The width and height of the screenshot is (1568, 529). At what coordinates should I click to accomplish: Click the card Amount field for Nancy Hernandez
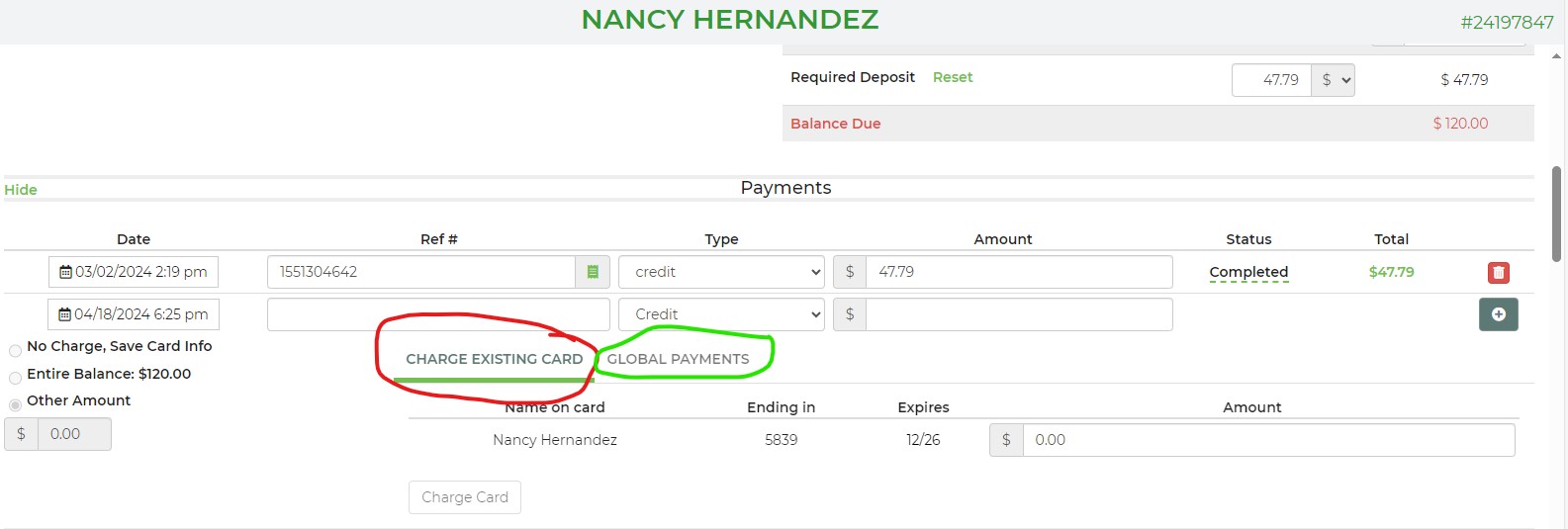point(1266,440)
